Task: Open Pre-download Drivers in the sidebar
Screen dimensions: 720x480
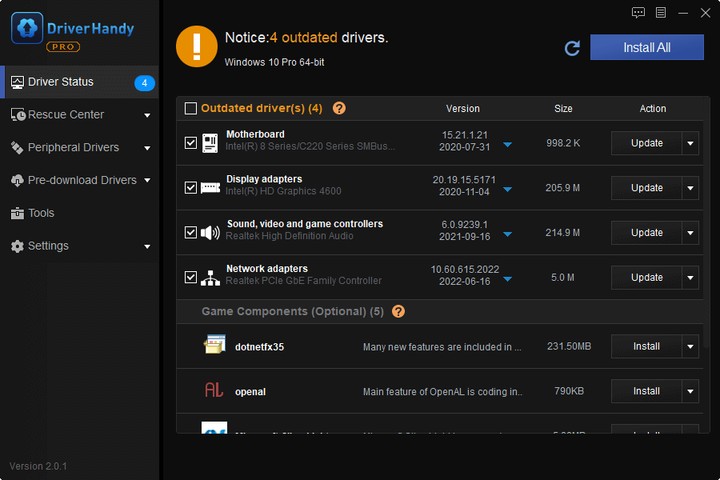Action: tap(79, 180)
